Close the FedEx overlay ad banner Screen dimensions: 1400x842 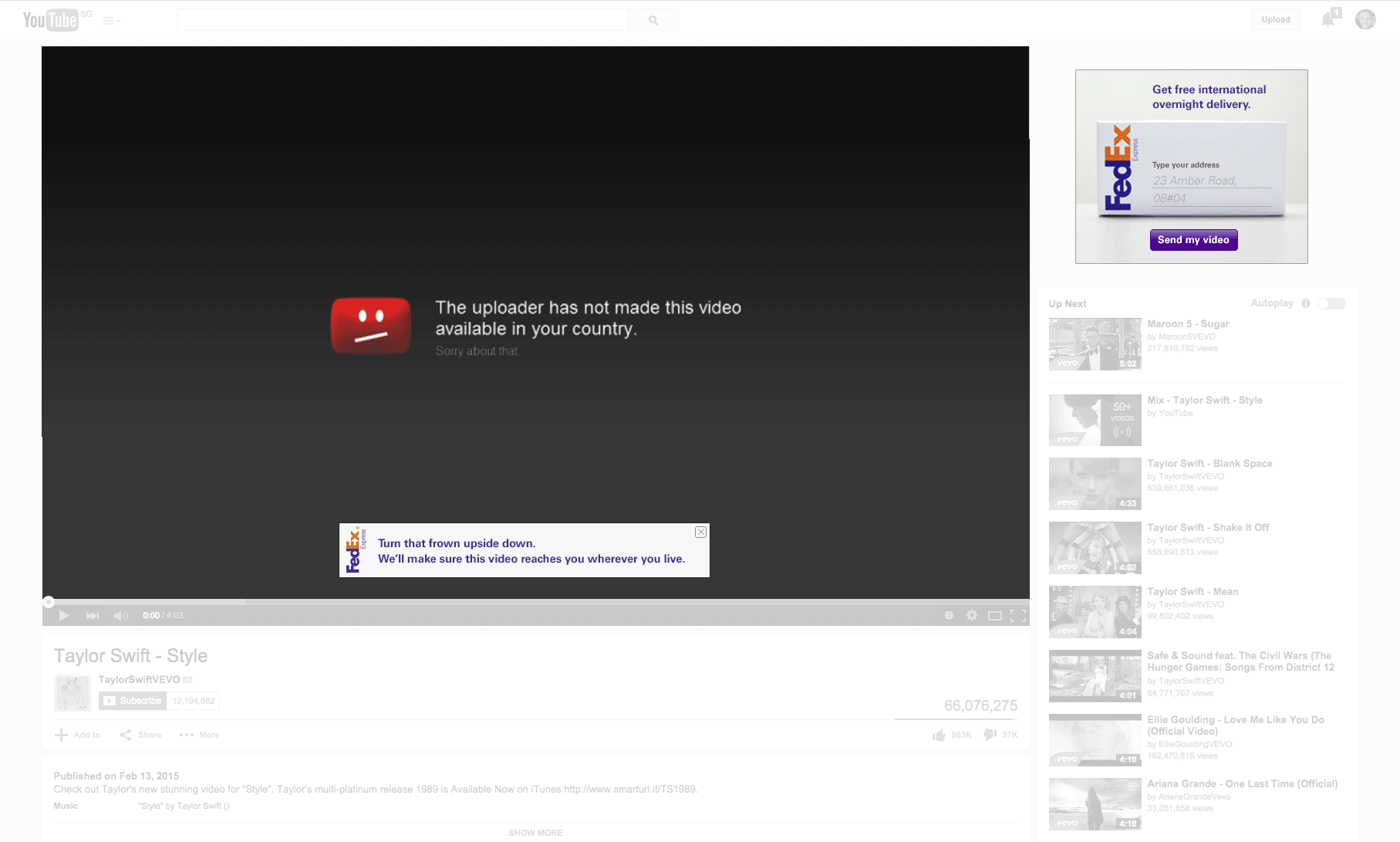[x=700, y=532]
